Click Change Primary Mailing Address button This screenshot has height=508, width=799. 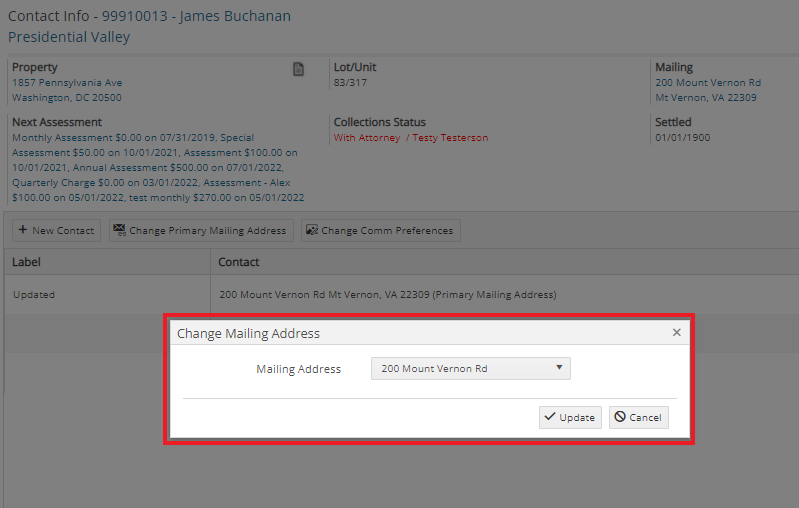(201, 230)
